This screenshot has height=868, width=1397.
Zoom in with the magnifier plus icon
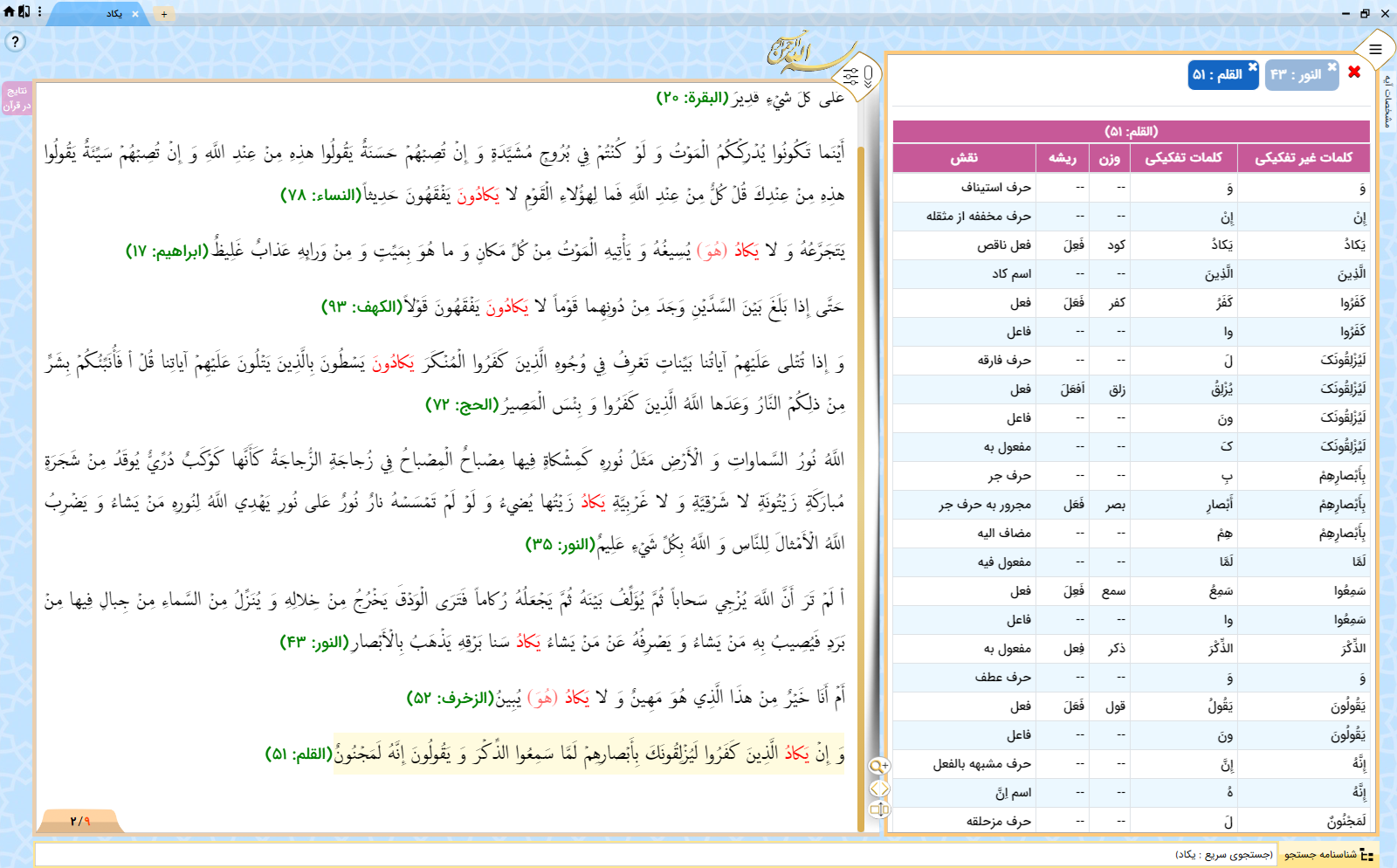879,767
